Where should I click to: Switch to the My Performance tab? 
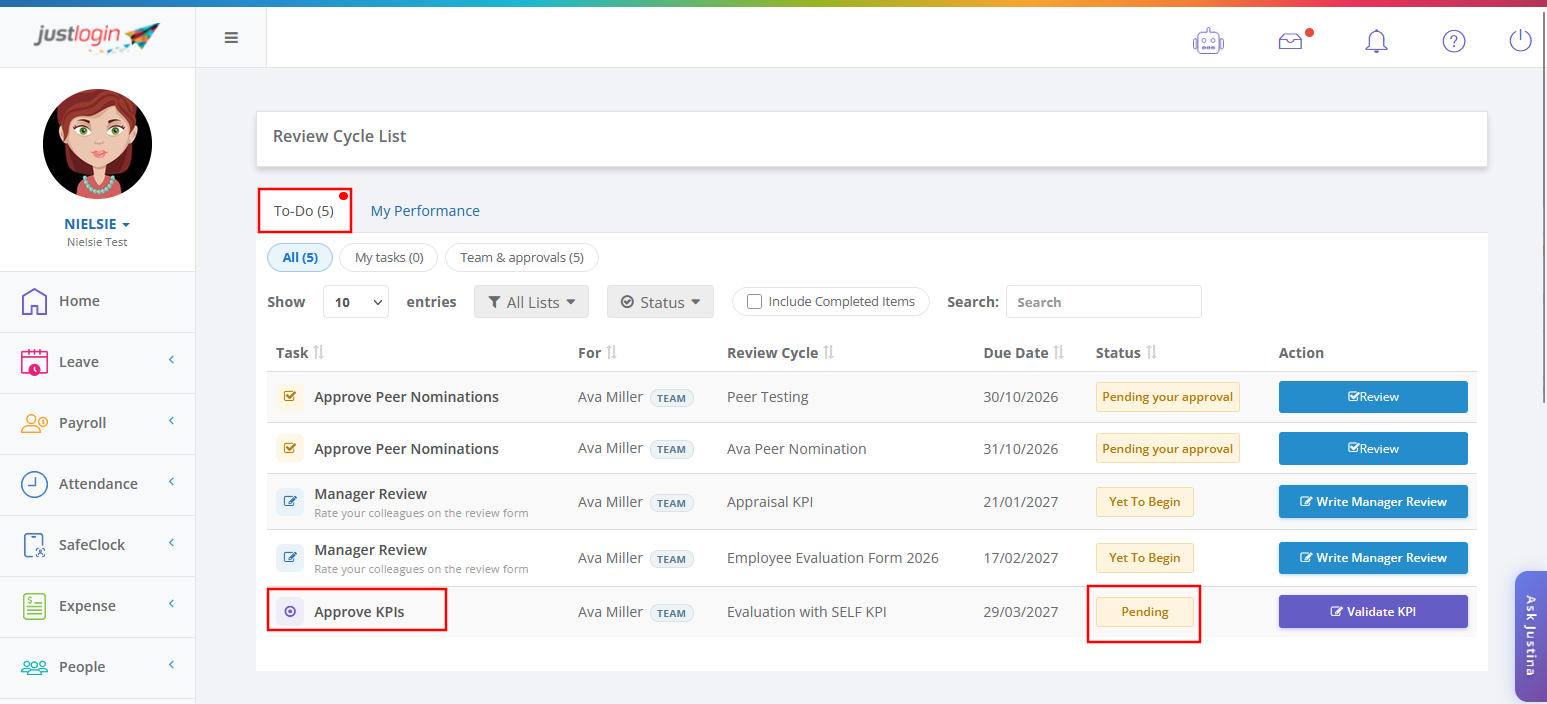coord(425,211)
